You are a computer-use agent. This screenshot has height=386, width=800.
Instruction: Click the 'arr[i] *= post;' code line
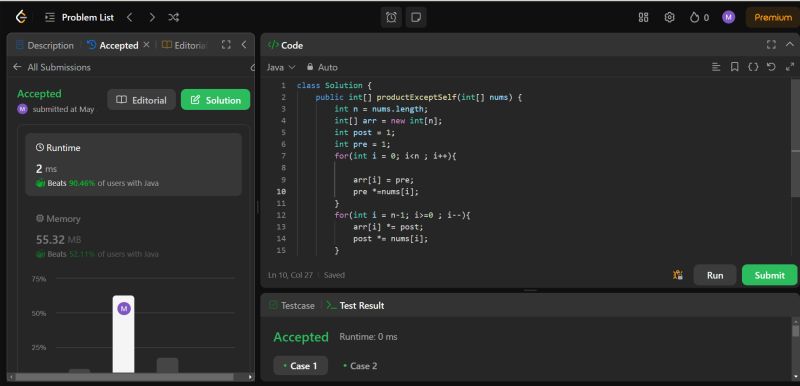click(x=388, y=227)
